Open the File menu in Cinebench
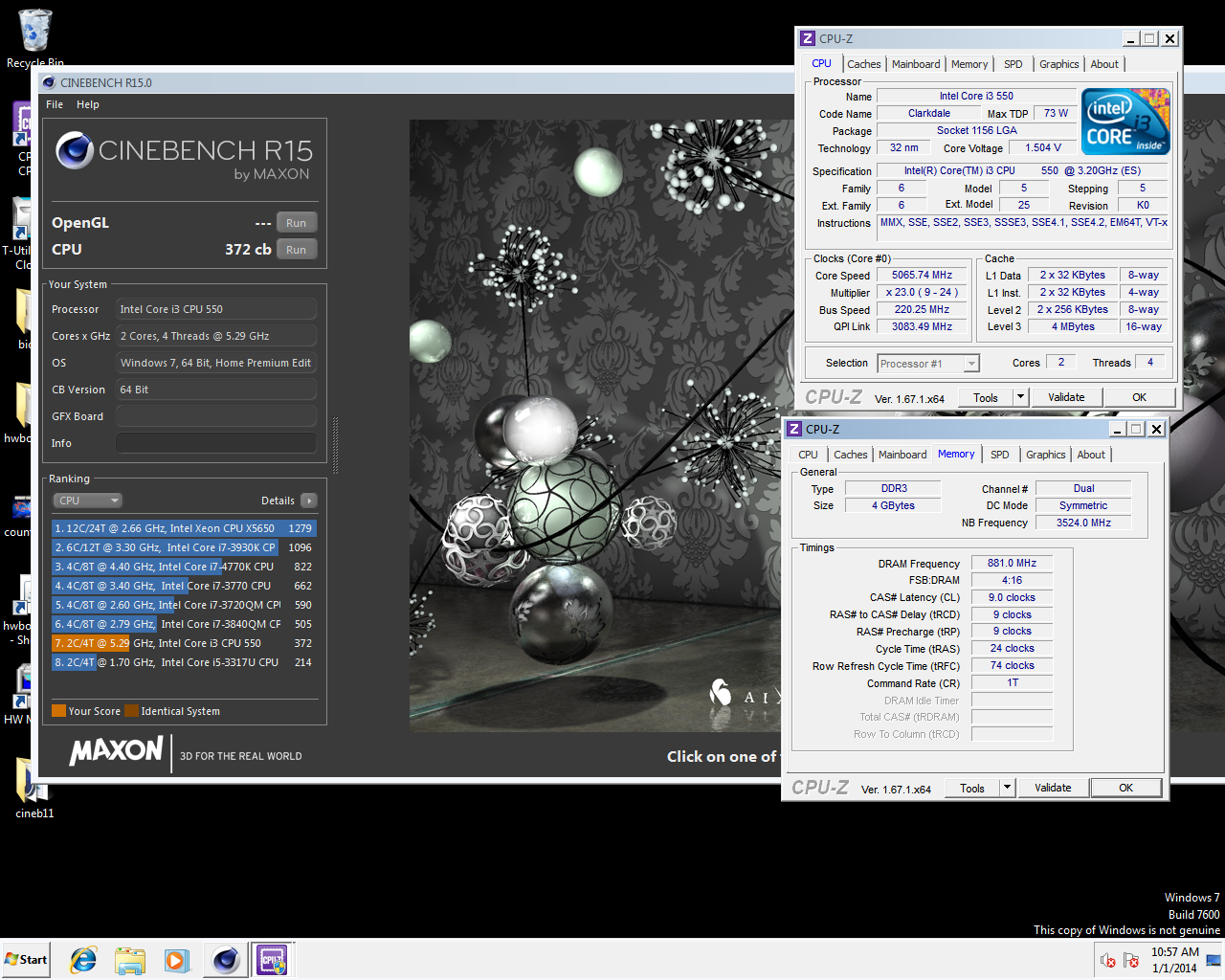1225x980 pixels. tap(55, 104)
